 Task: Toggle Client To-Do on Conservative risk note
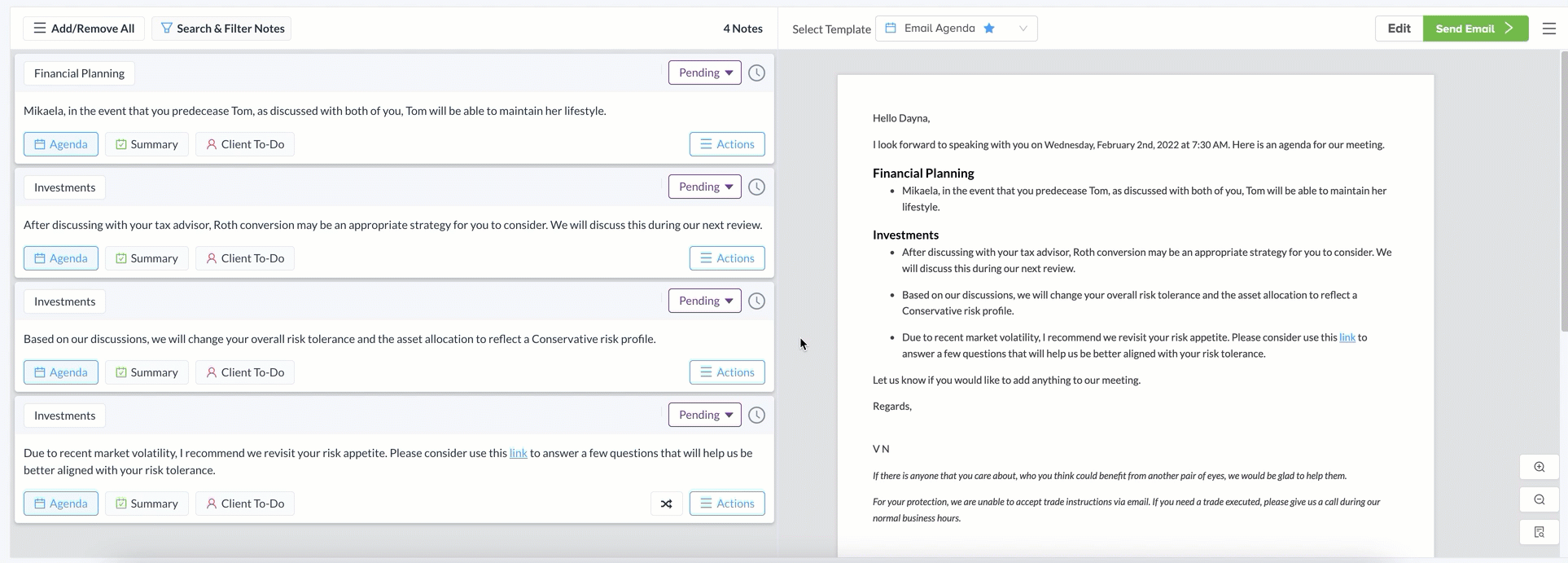pos(245,372)
